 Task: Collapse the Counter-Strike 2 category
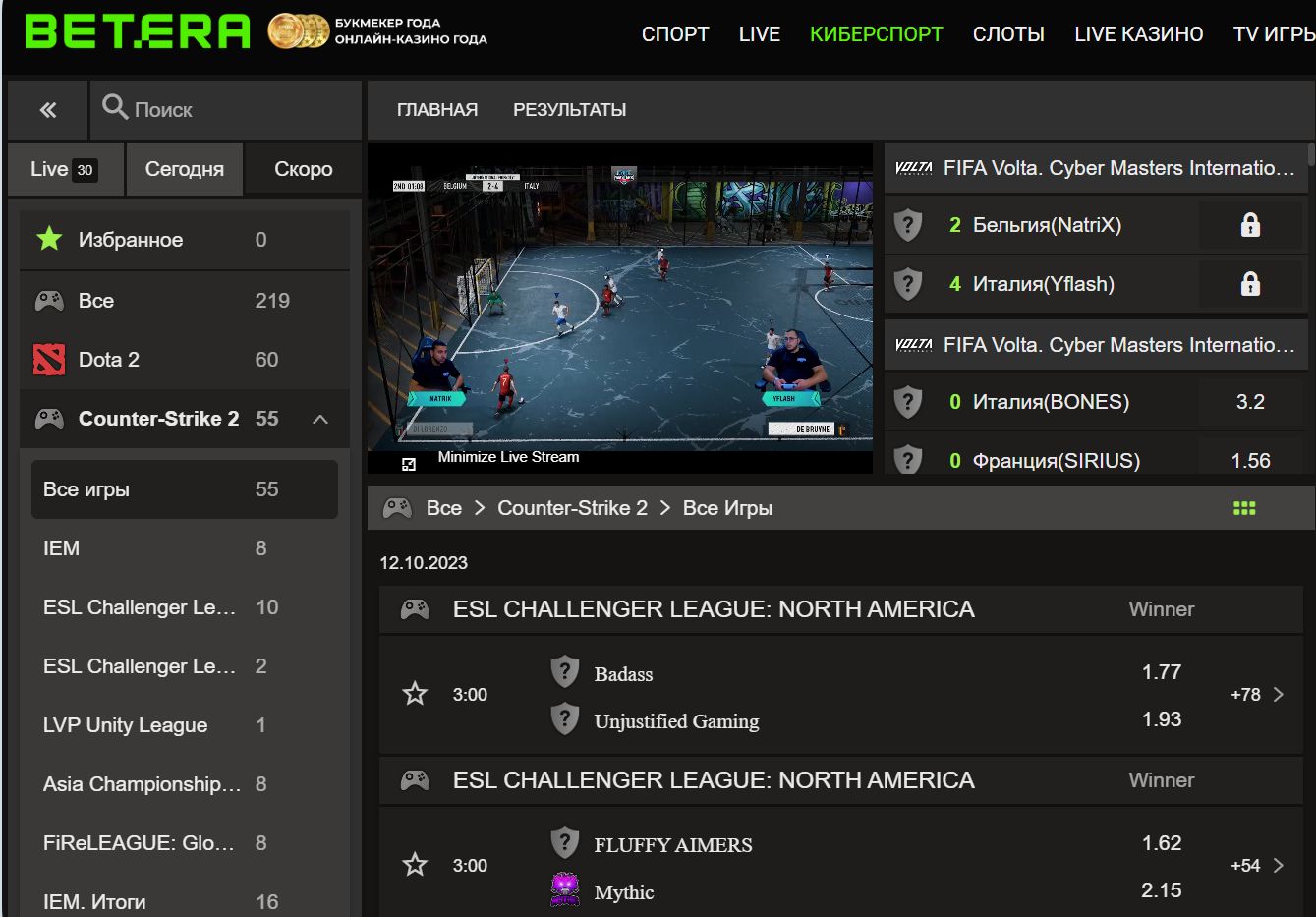319,420
